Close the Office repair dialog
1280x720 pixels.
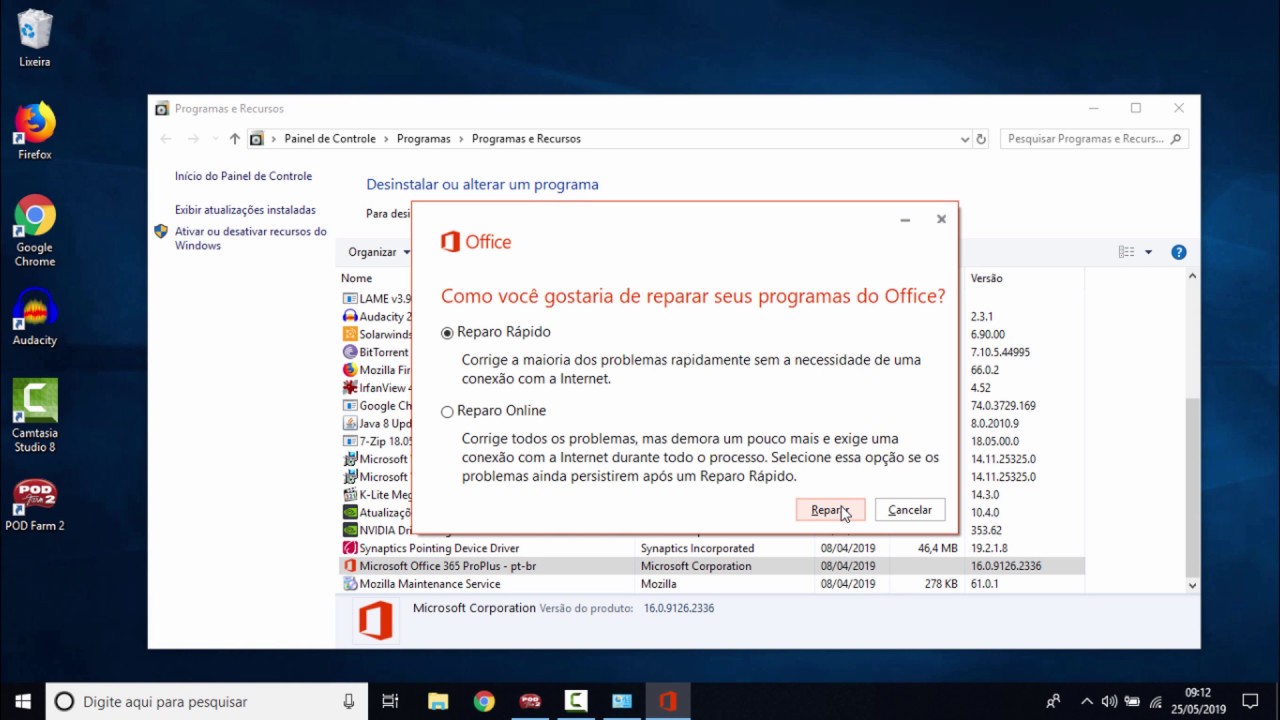[x=941, y=220]
